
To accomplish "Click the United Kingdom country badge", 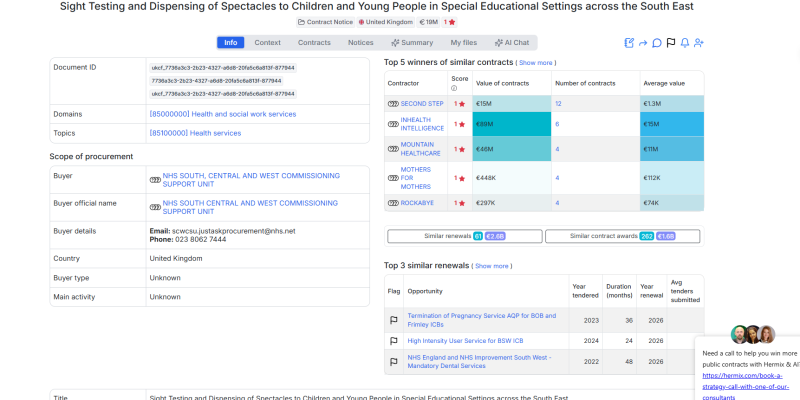I will [386, 22].
